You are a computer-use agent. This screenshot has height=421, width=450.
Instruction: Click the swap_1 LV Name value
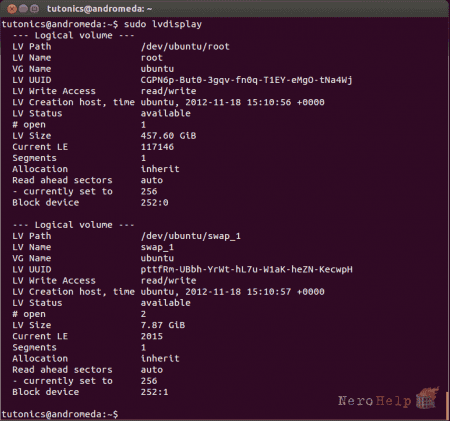[x=157, y=247]
